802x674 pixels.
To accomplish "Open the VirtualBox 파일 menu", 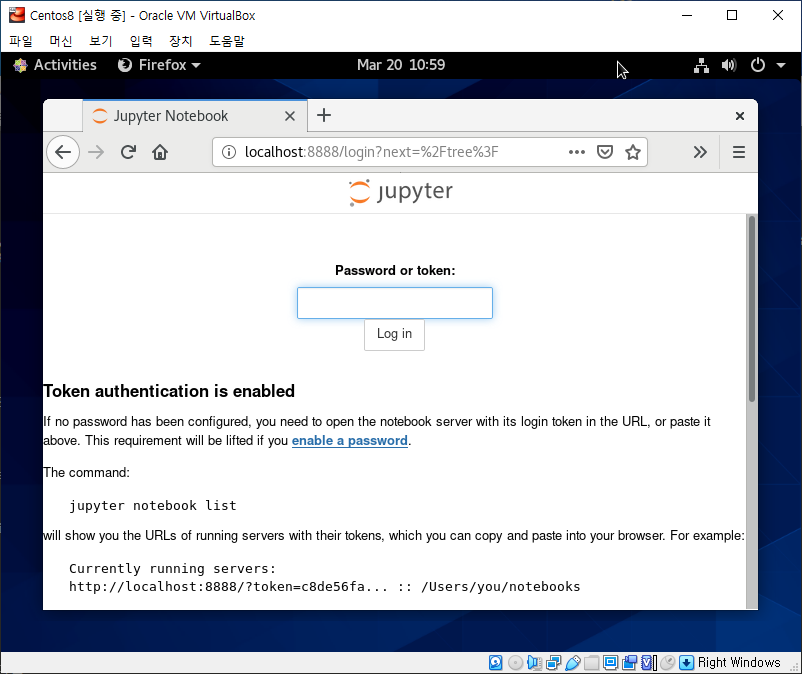I will pos(20,41).
